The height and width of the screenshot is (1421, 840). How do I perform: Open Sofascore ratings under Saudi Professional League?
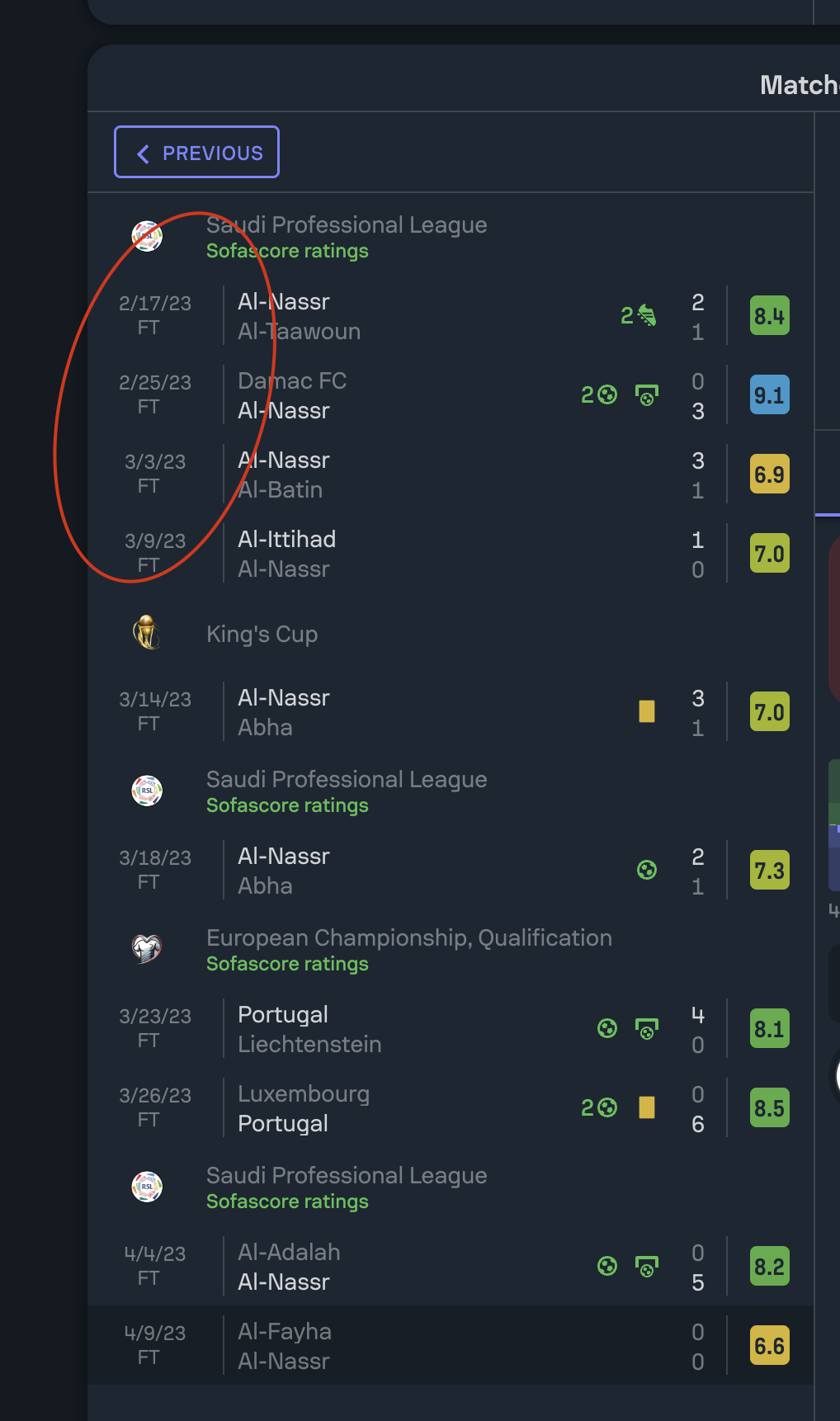point(286,251)
